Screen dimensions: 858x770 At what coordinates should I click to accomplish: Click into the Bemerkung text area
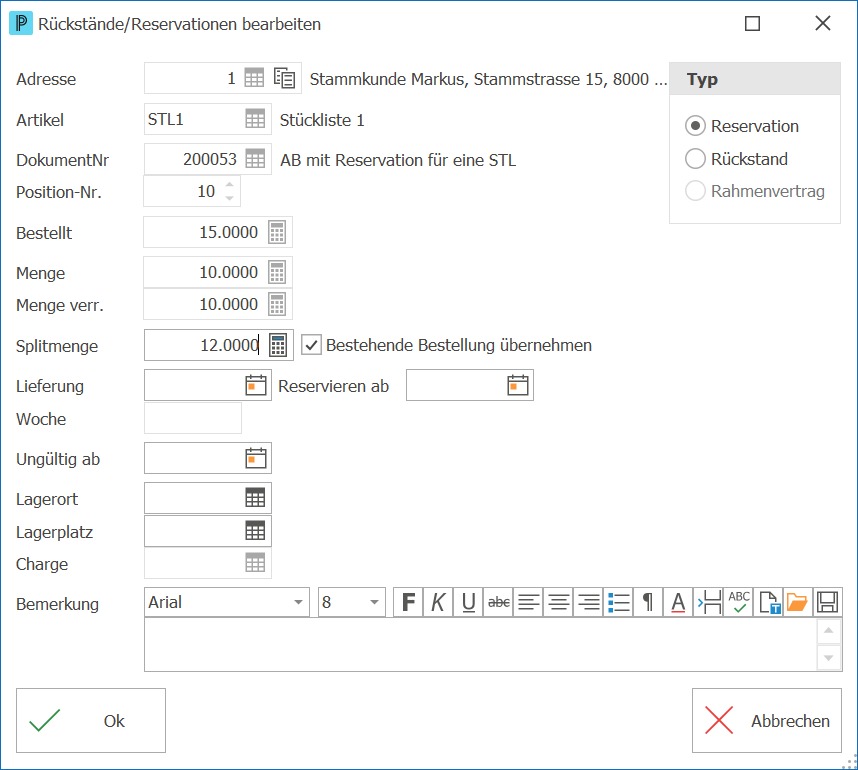click(480, 645)
